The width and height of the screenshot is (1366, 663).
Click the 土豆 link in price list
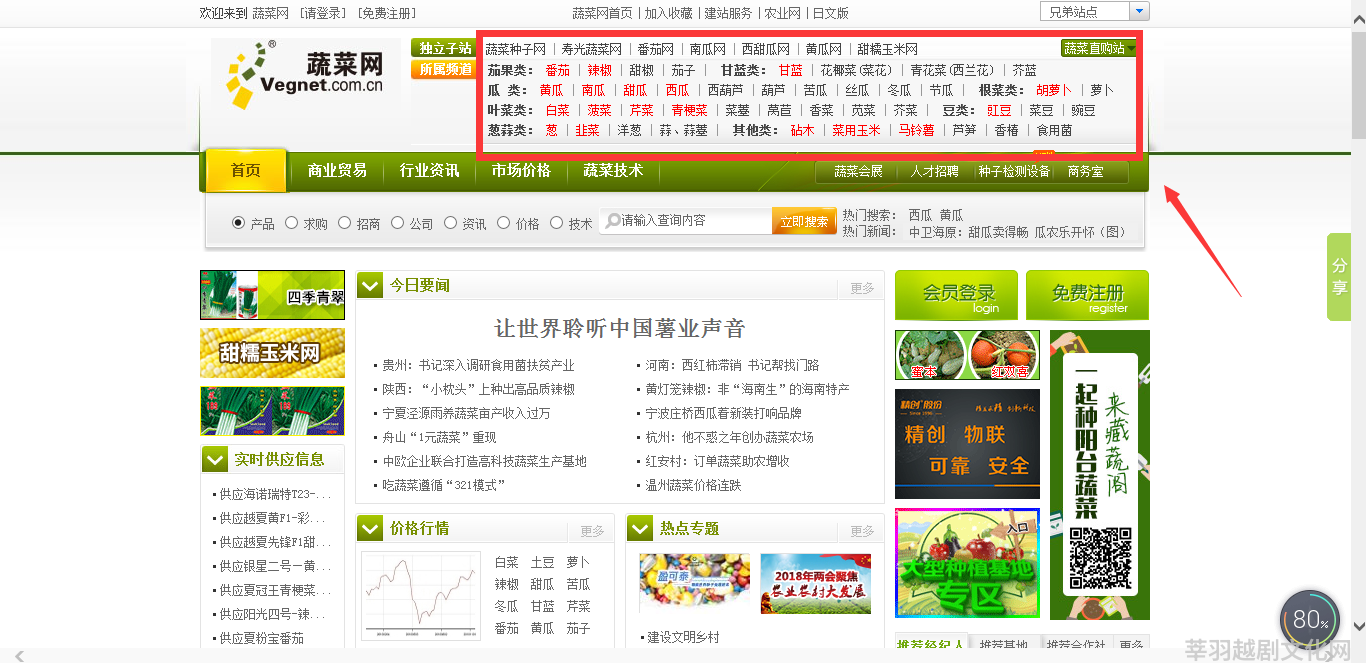pyautogui.click(x=543, y=562)
